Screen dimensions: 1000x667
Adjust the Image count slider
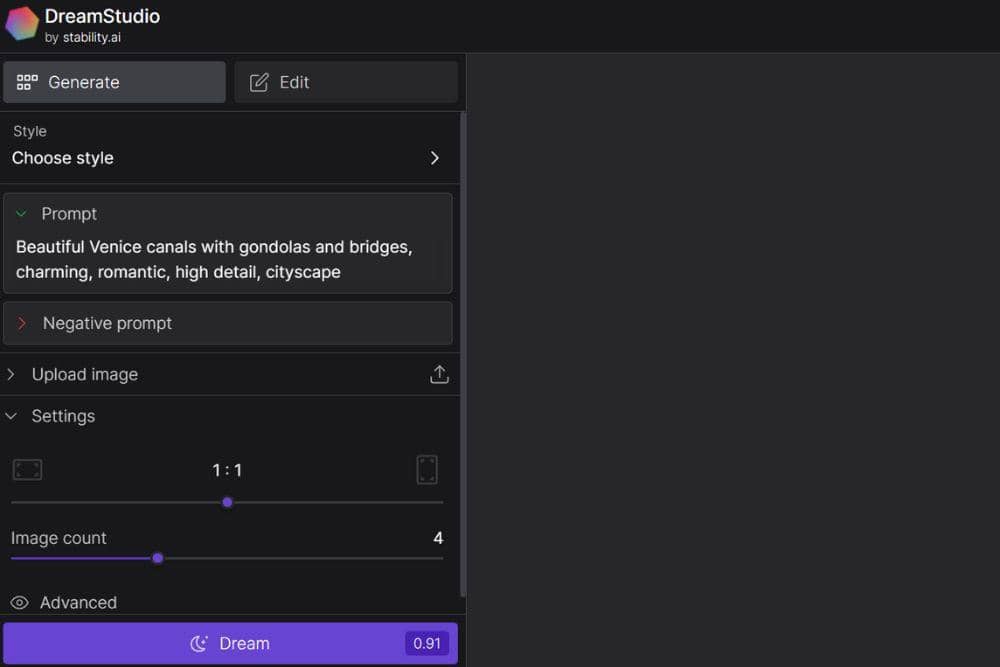[157, 558]
